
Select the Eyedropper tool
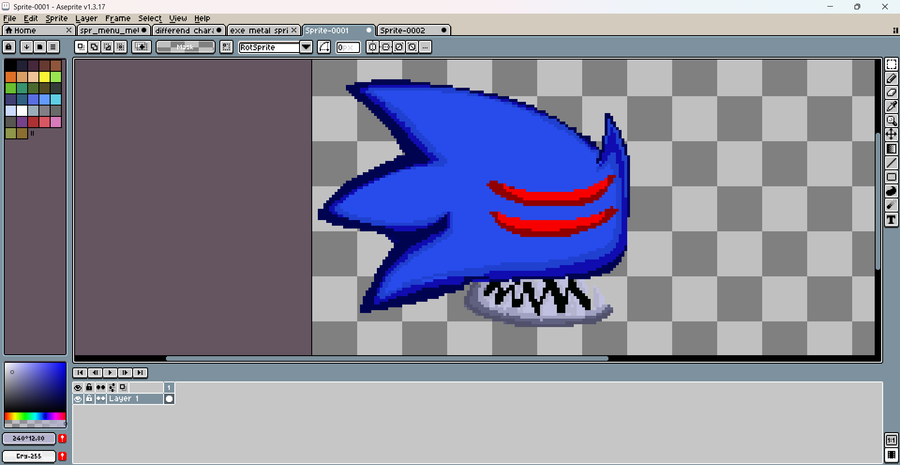point(891,106)
